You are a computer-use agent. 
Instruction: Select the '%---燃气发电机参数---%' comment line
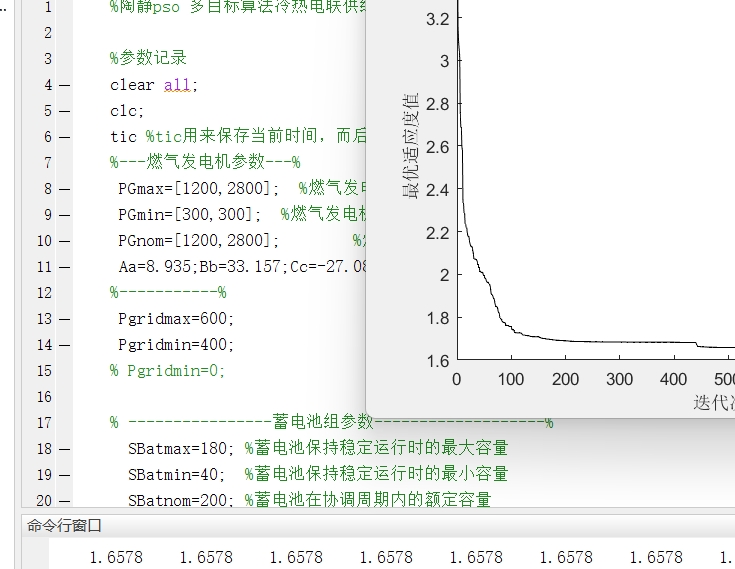coord(205,162)
